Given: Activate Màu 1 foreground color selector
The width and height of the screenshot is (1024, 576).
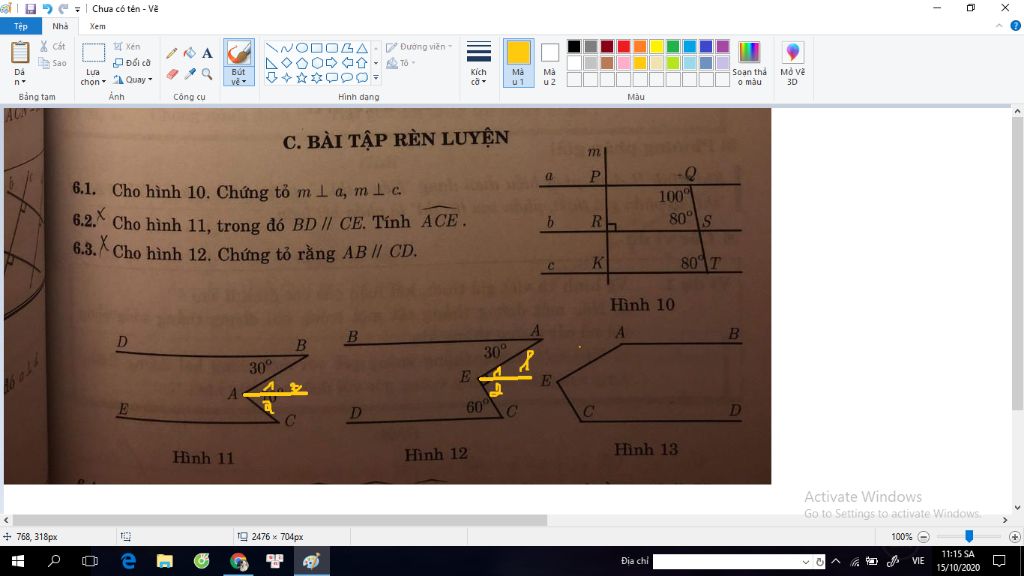Looking at the screenshot, I should tap(518, 63).
